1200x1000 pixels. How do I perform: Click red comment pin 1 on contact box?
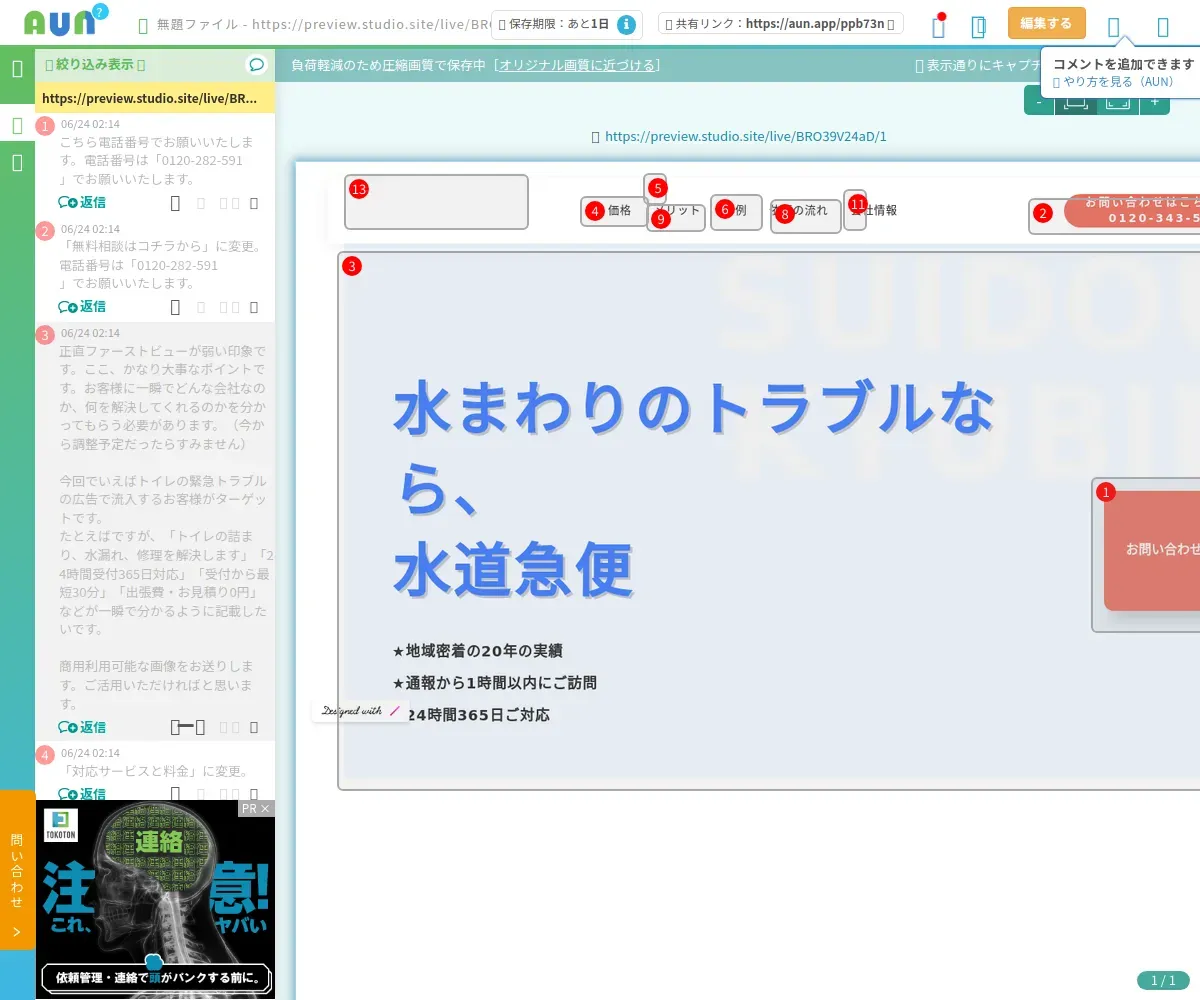(1105, 492)
